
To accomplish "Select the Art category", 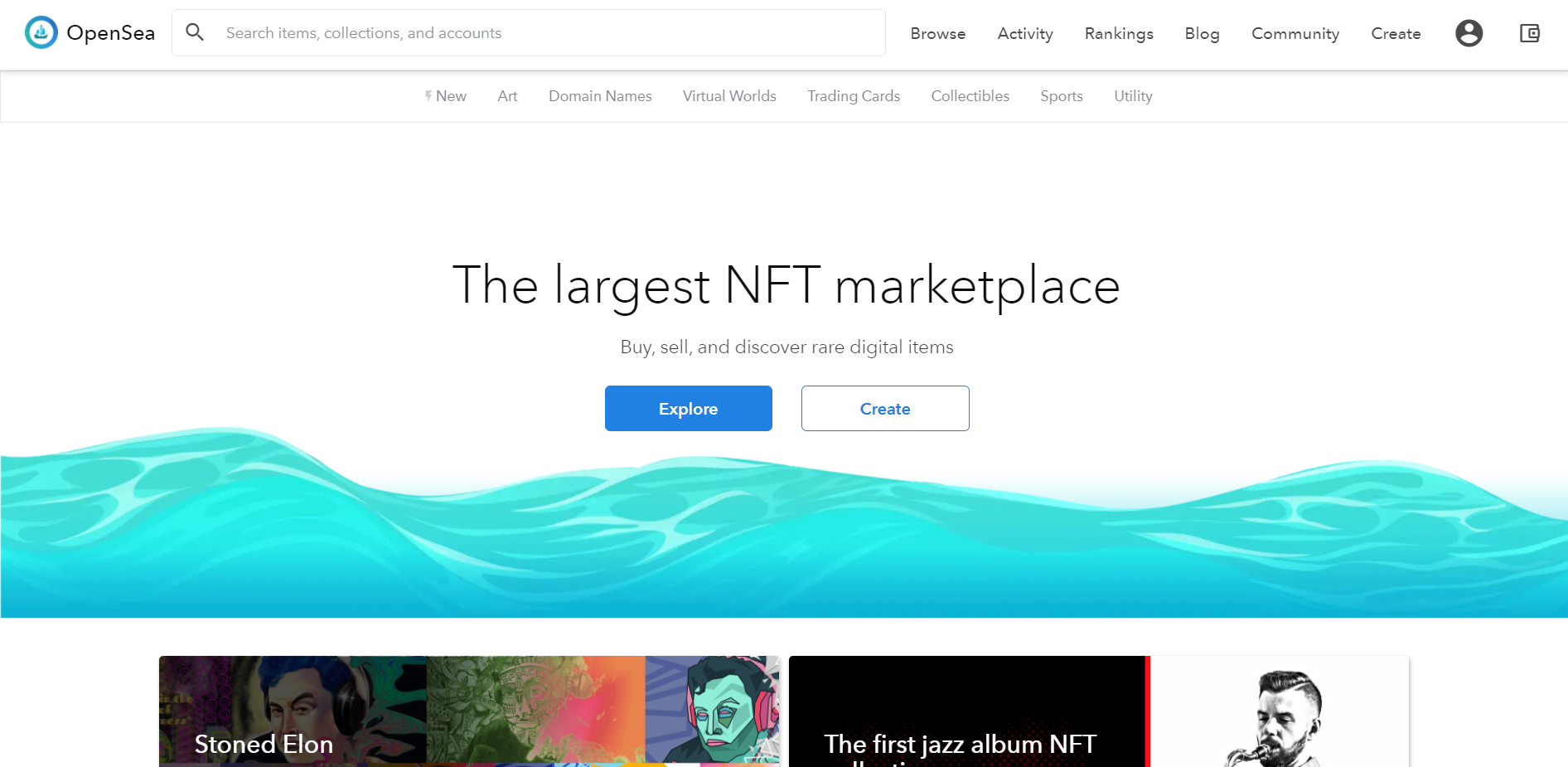I will click(x=507, y=96).
